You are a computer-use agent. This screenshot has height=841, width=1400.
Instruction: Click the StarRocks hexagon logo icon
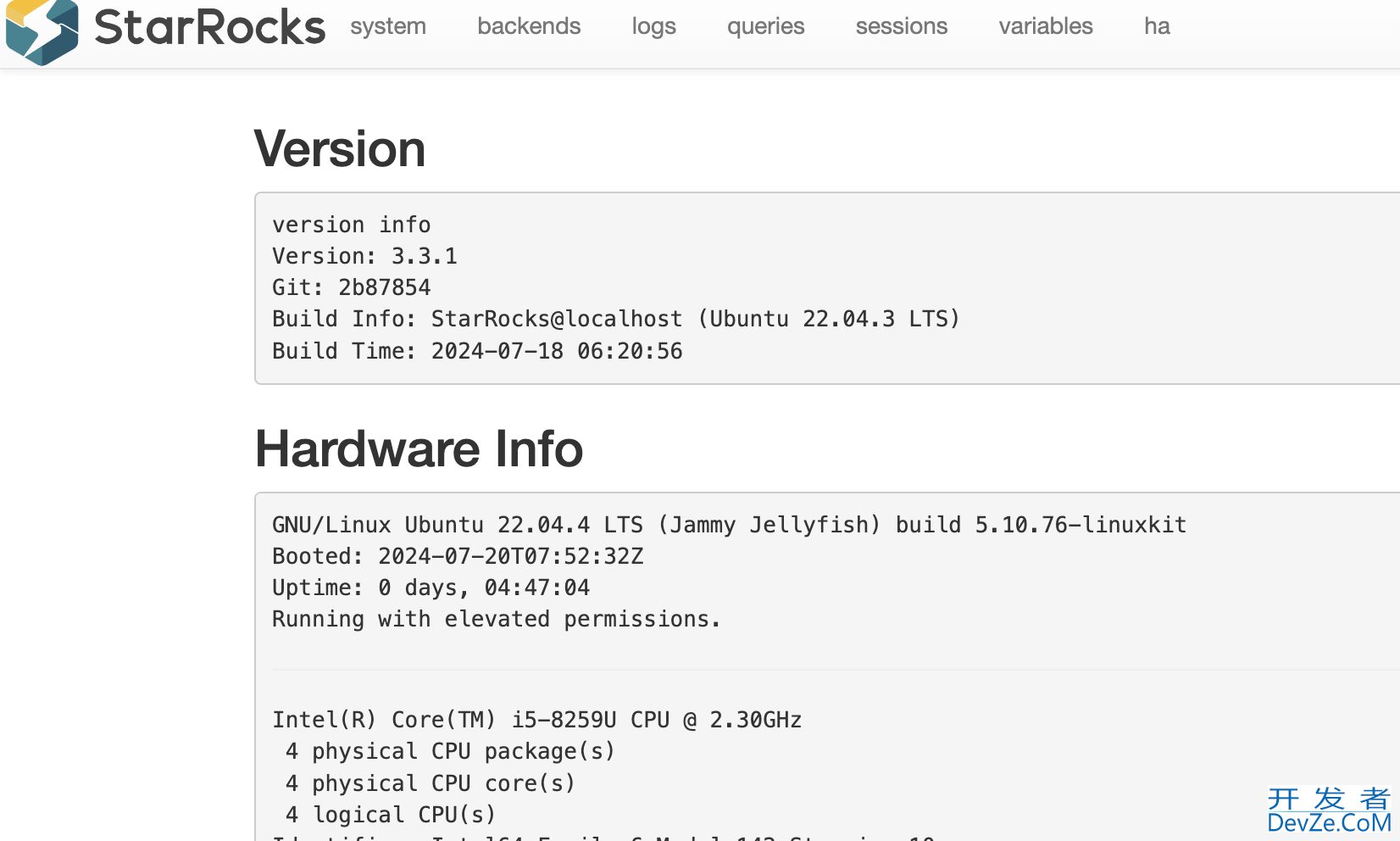pyautogui.click(x=42, y=31)
